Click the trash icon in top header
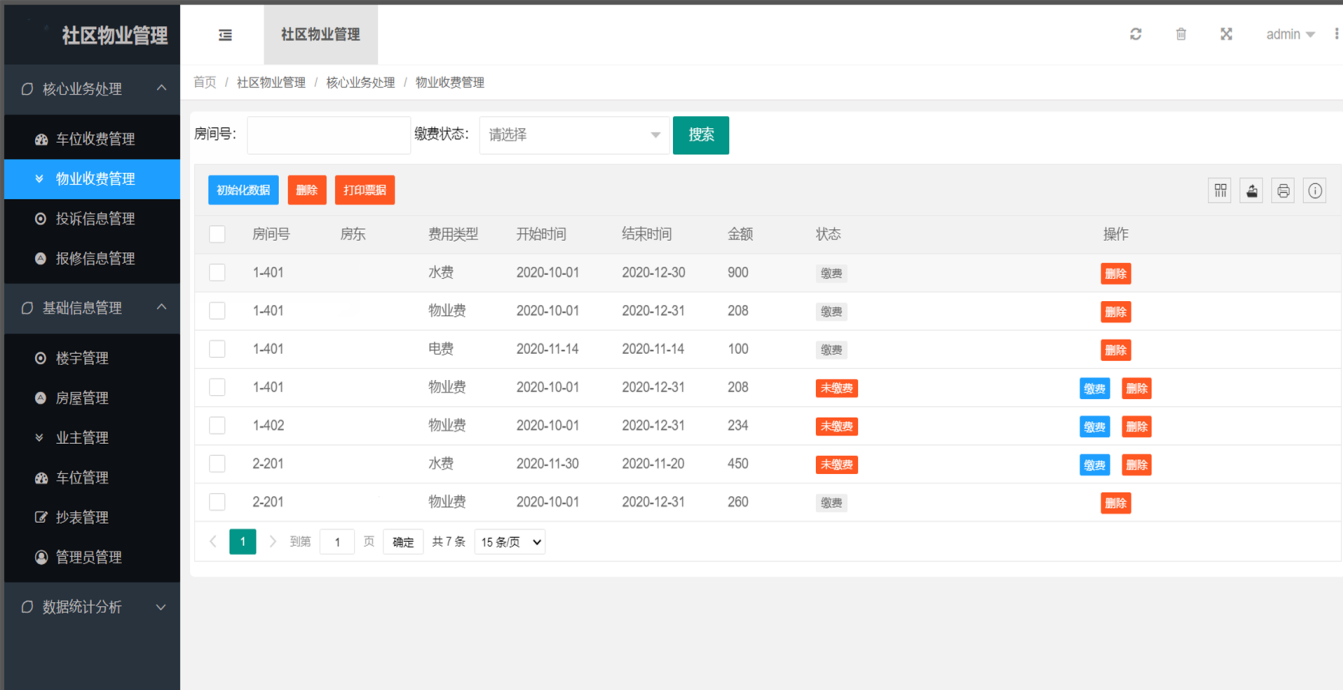 coord(1181,34)
